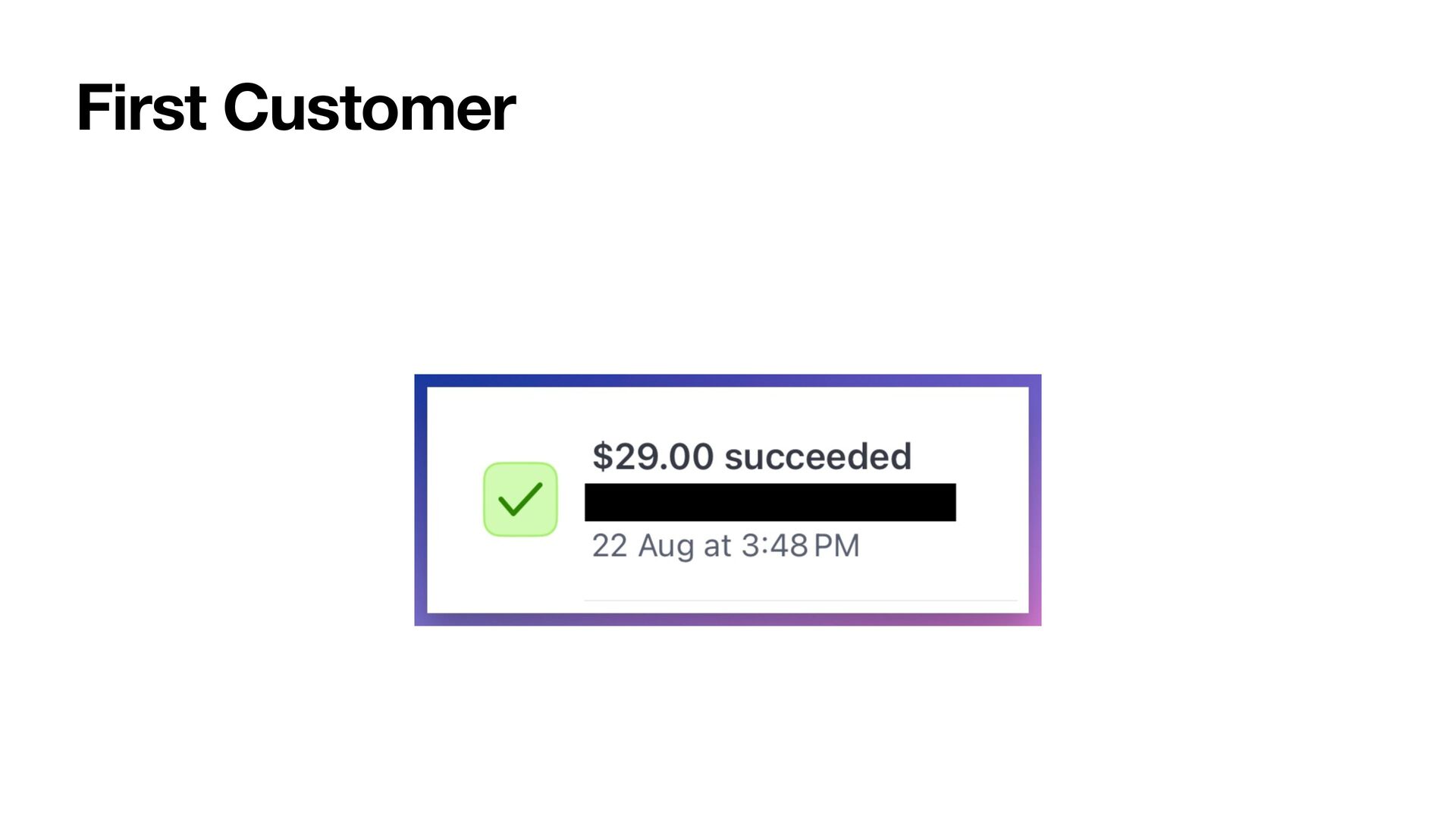Click the pink bottom-right corner of card border
The width and height of the screenshot is (1456, 819).
[1035, 620]
